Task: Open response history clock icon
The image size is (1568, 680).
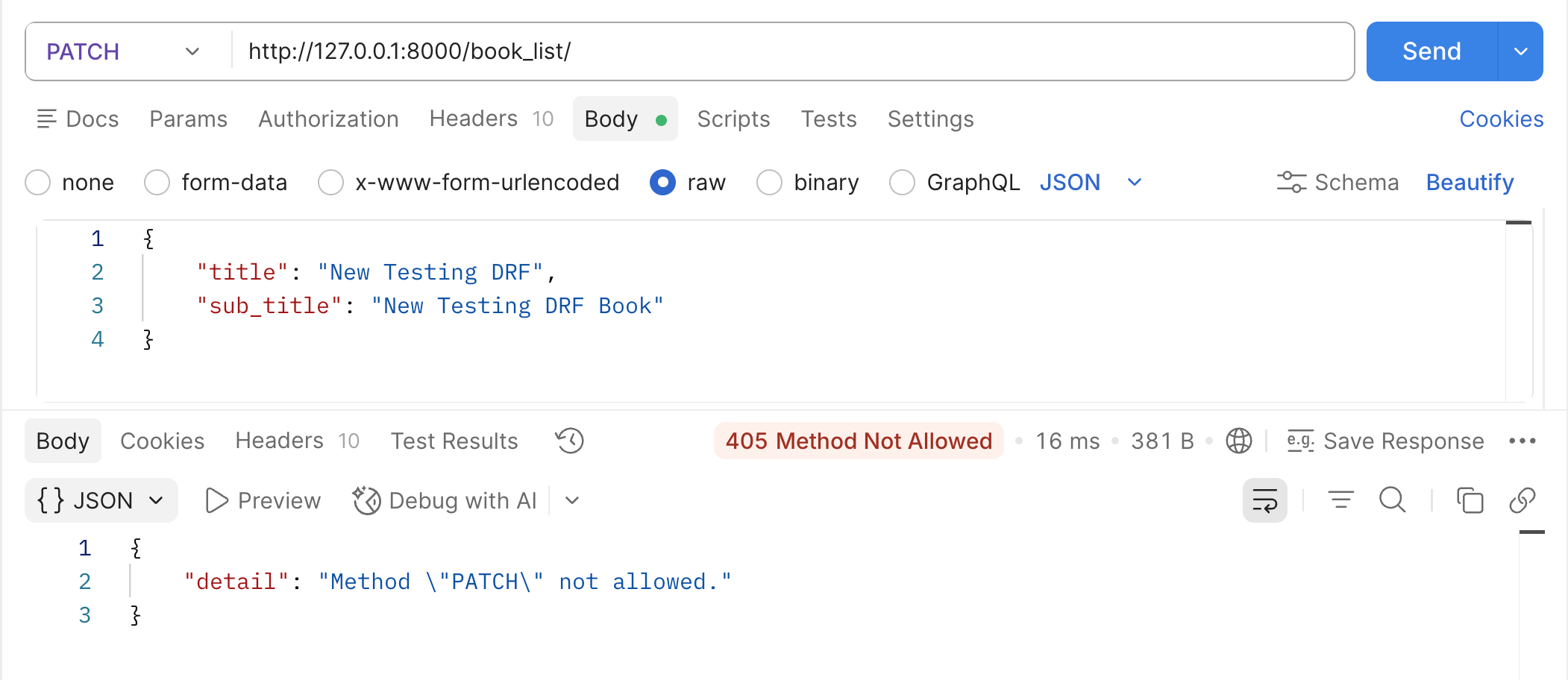Action: pyautogui.click(x=569, y=441)
